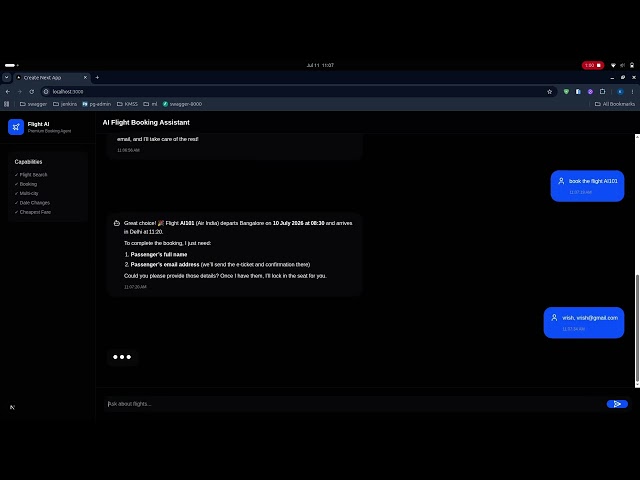Click the typing indicator three dots

[x=122, y=357]
